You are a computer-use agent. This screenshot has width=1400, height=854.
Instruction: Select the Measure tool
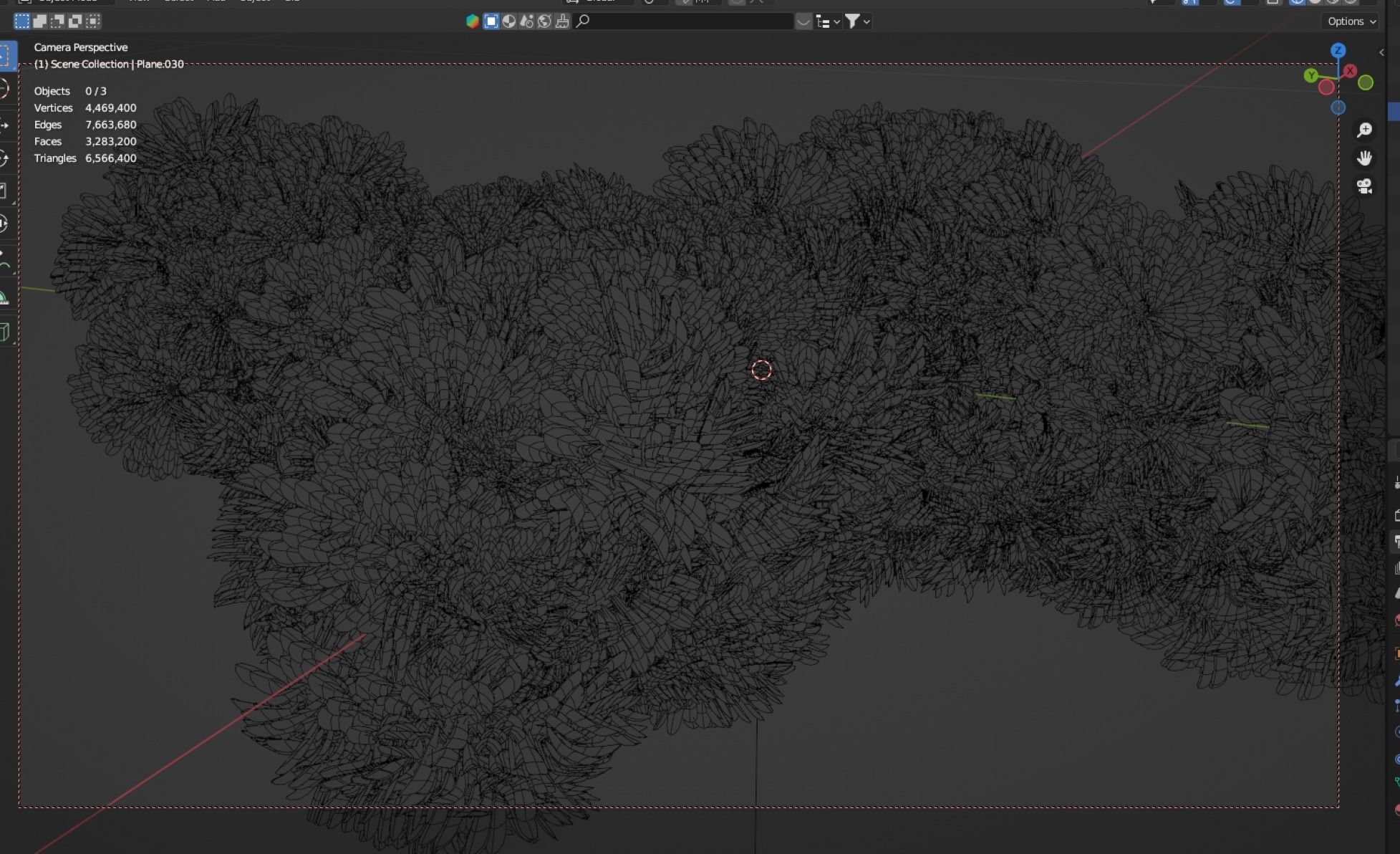[x=5, y=299]
